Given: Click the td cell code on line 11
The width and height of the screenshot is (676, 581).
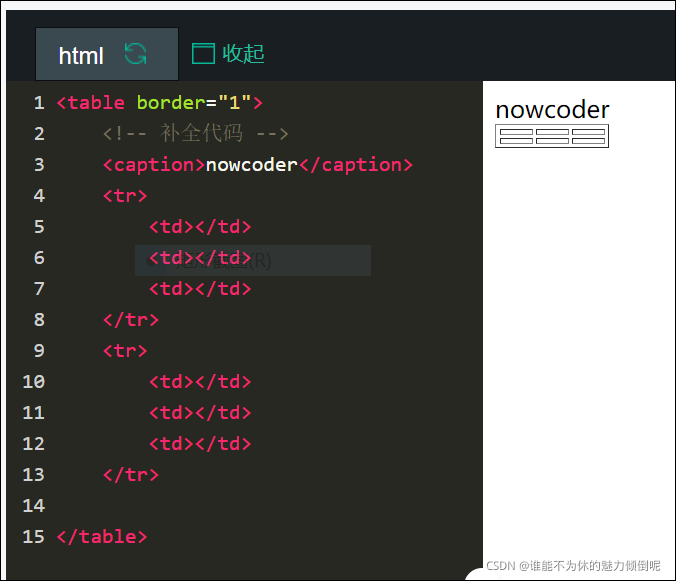Looking at the screenshot, I should (x=200, y=413).
